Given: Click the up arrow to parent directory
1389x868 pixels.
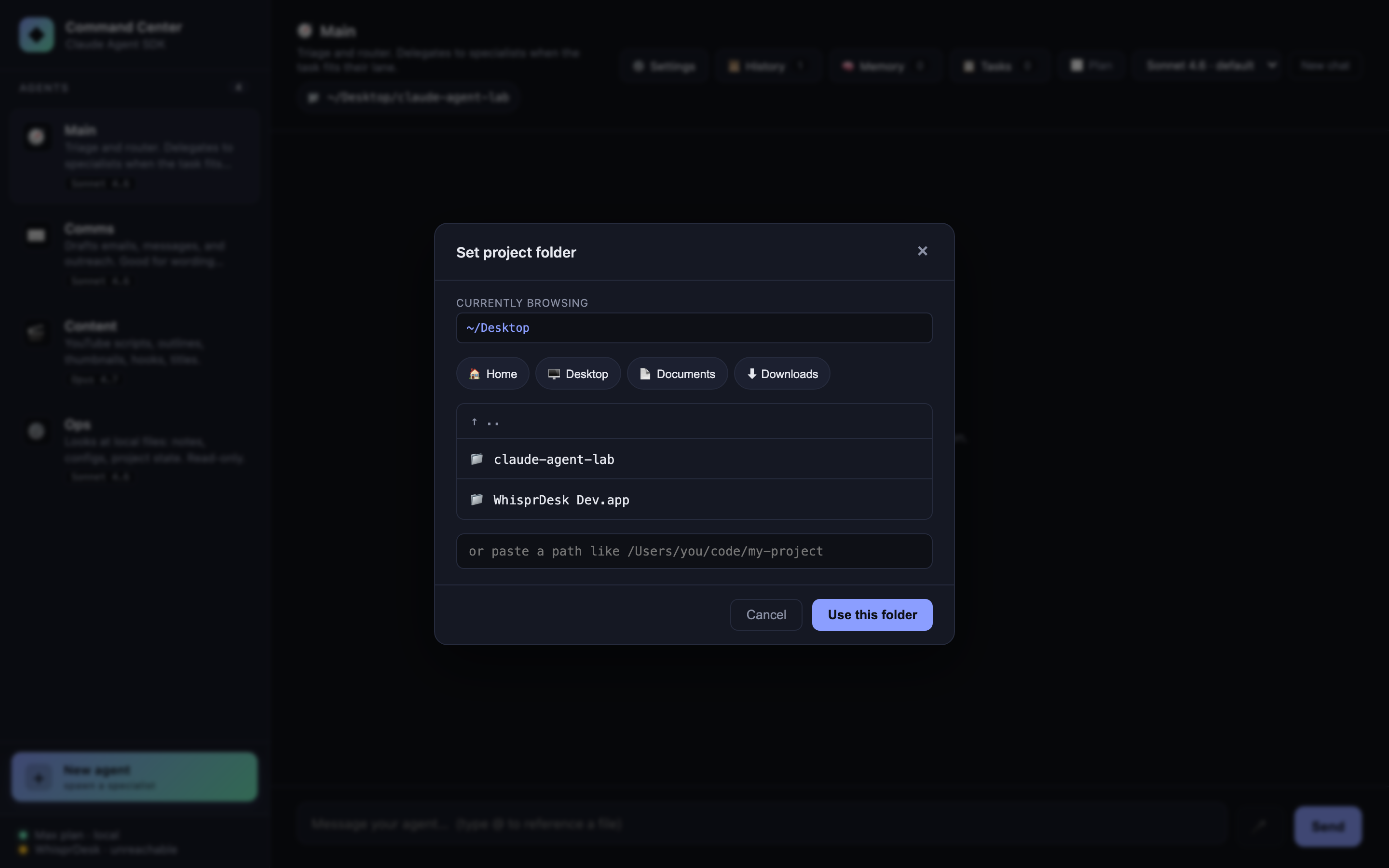Looking at the screenshot, I should click(x=474, y=422).
